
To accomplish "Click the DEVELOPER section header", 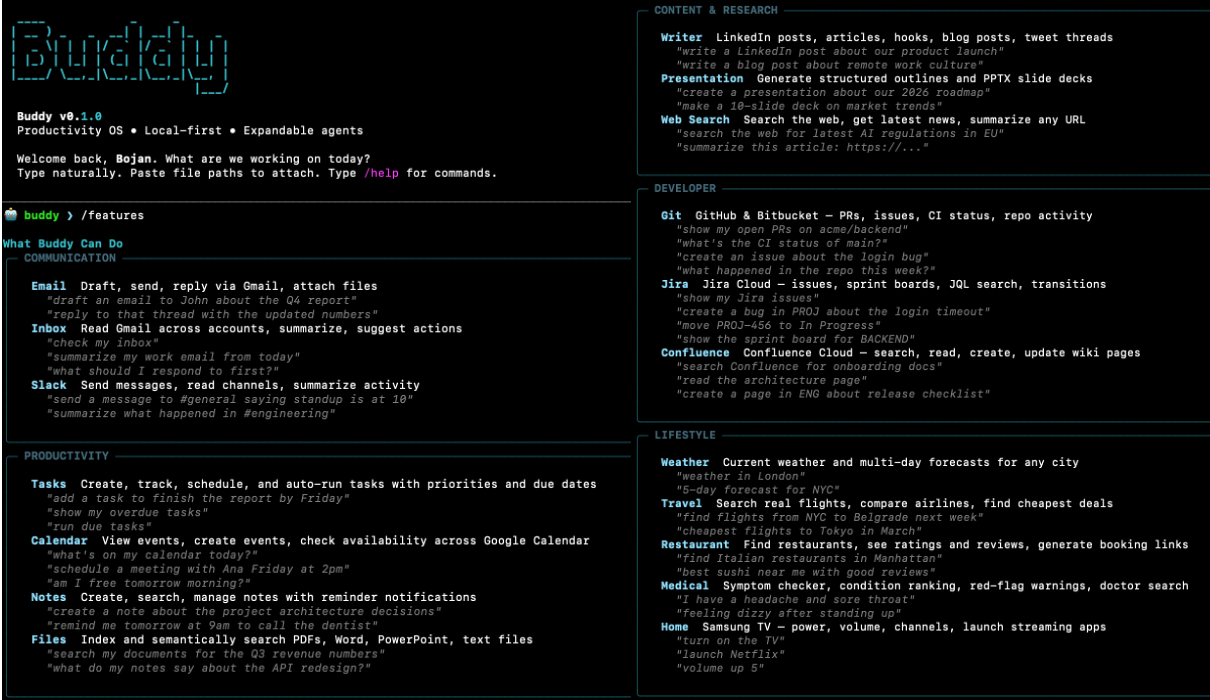I will point(685,188).
